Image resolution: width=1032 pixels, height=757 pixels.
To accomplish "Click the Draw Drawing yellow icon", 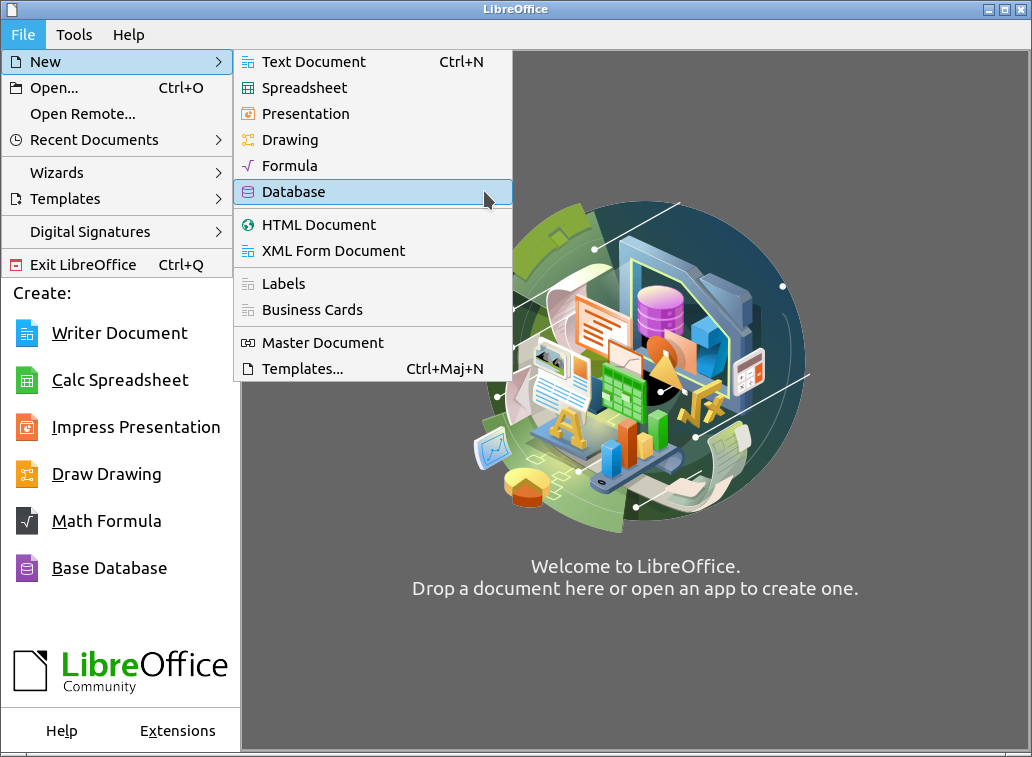I will pyautogui.click(x=27, y=474).
